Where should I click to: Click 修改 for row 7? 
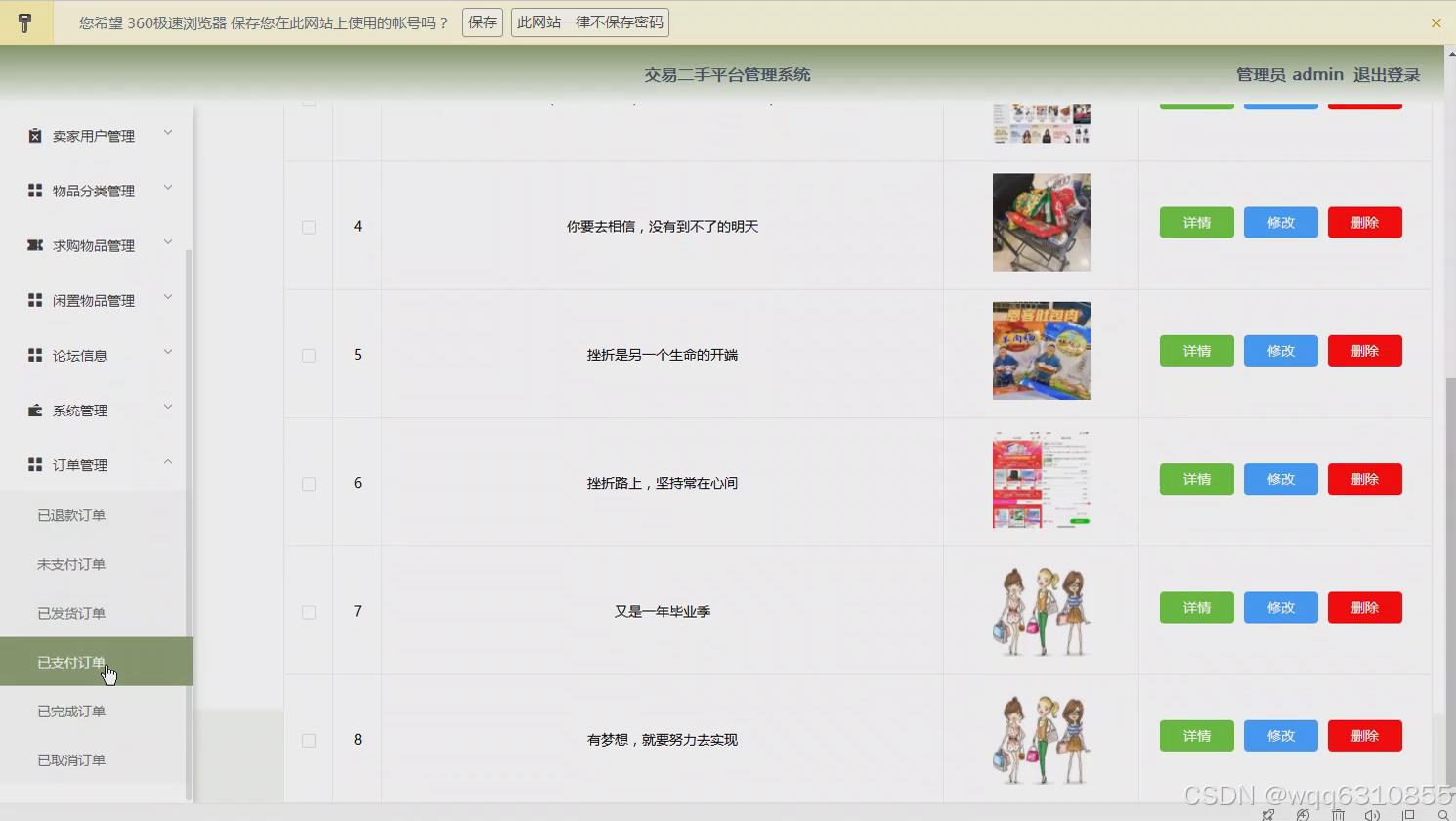point(1281,608)
